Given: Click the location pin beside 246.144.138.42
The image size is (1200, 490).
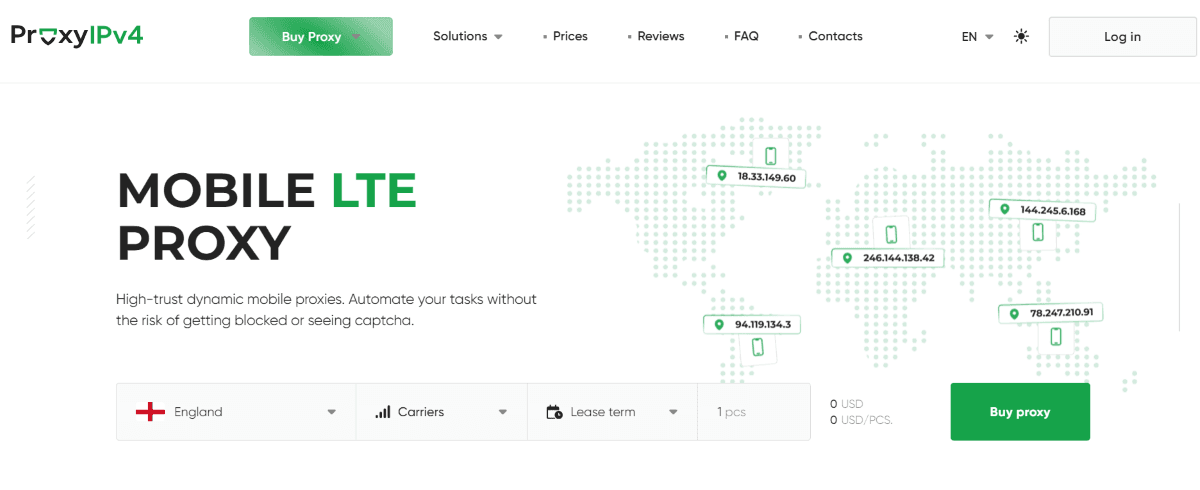Looking at the screenshot, I should (848, 258).
